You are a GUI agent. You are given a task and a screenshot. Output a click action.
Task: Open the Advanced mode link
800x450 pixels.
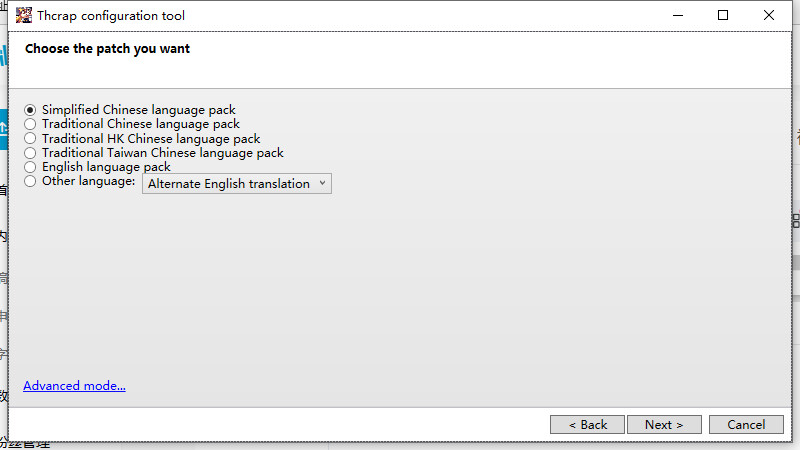pos(74,386)
